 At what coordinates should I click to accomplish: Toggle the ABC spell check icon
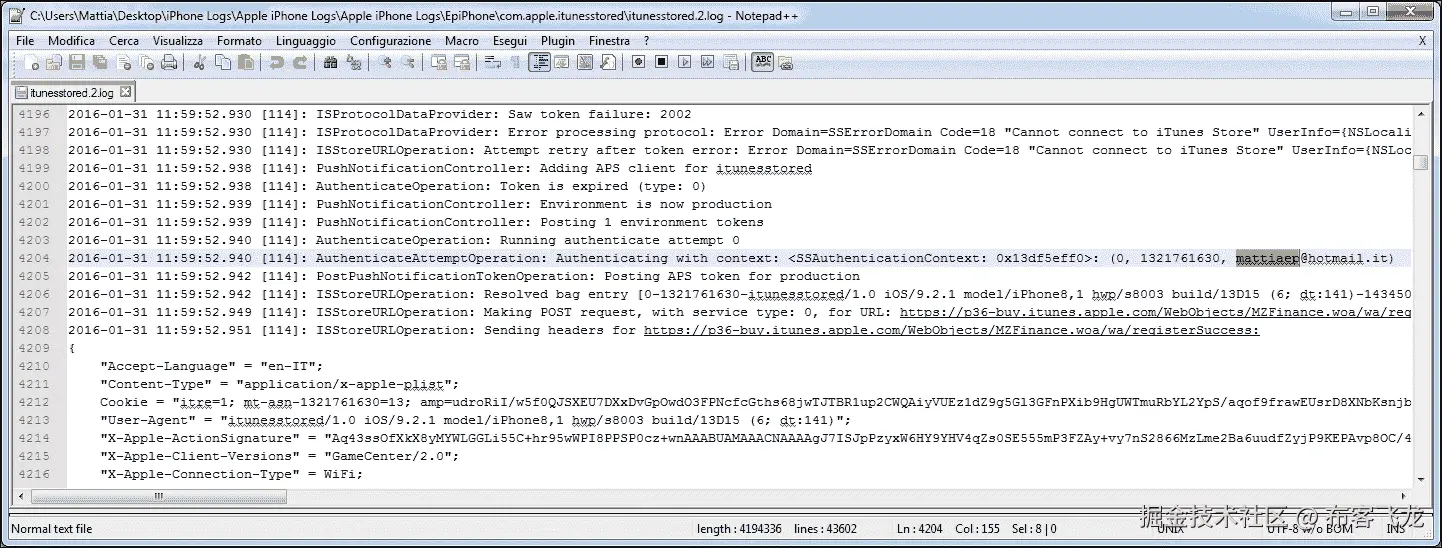tap(763, 63)
